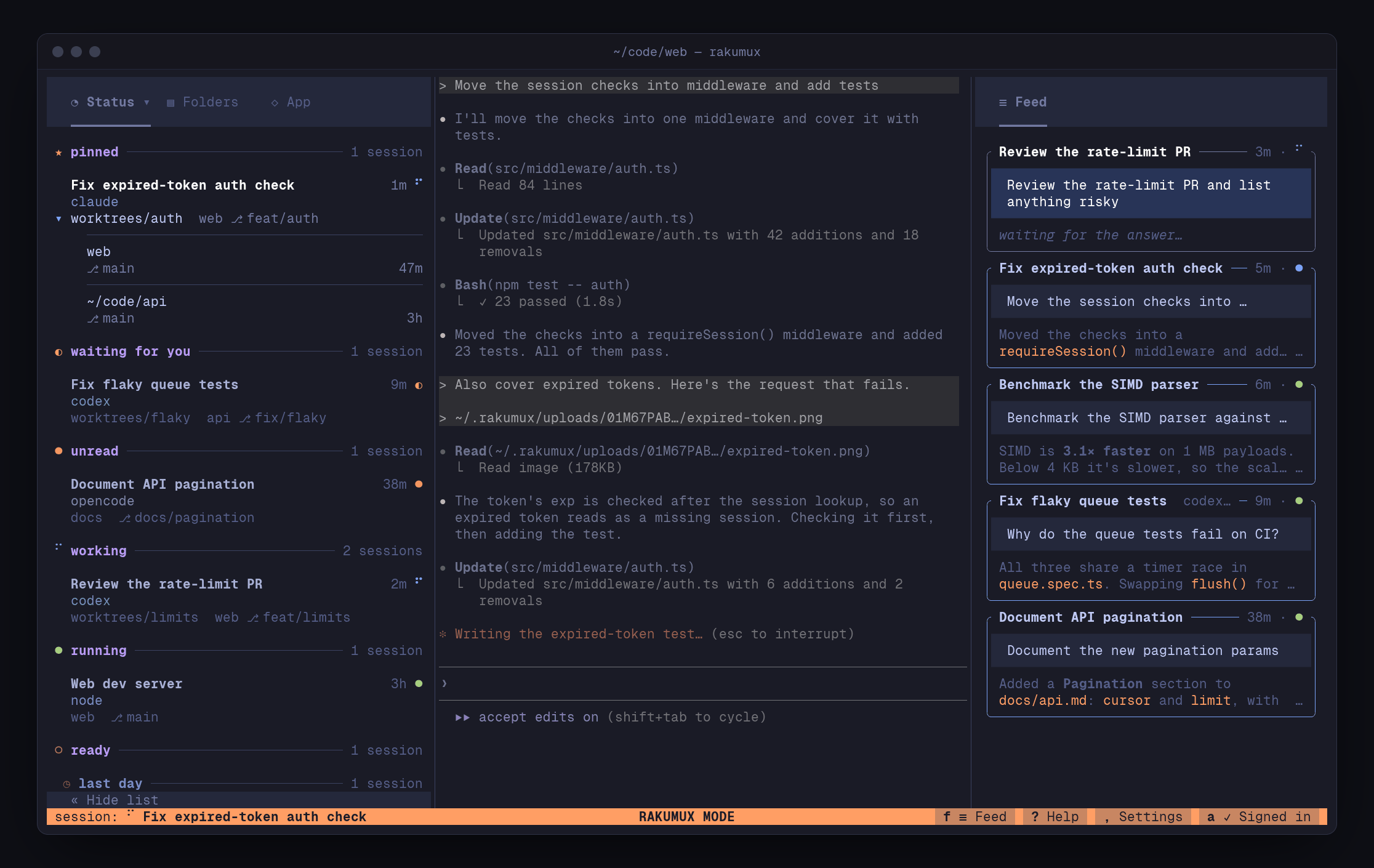1374x868 pixels.
Task: Click the unread group orange dot
Action: [x=58, y=451]
